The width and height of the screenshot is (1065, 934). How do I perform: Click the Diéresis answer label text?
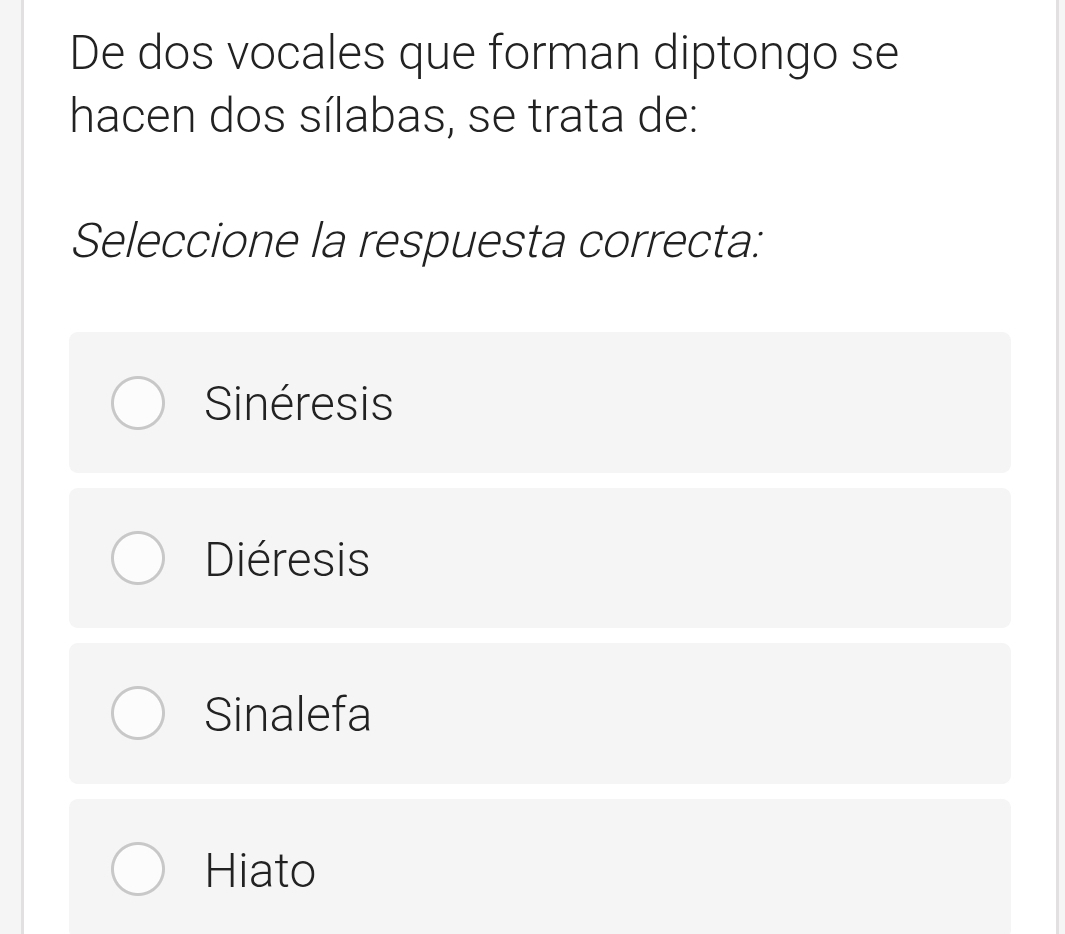287,559
